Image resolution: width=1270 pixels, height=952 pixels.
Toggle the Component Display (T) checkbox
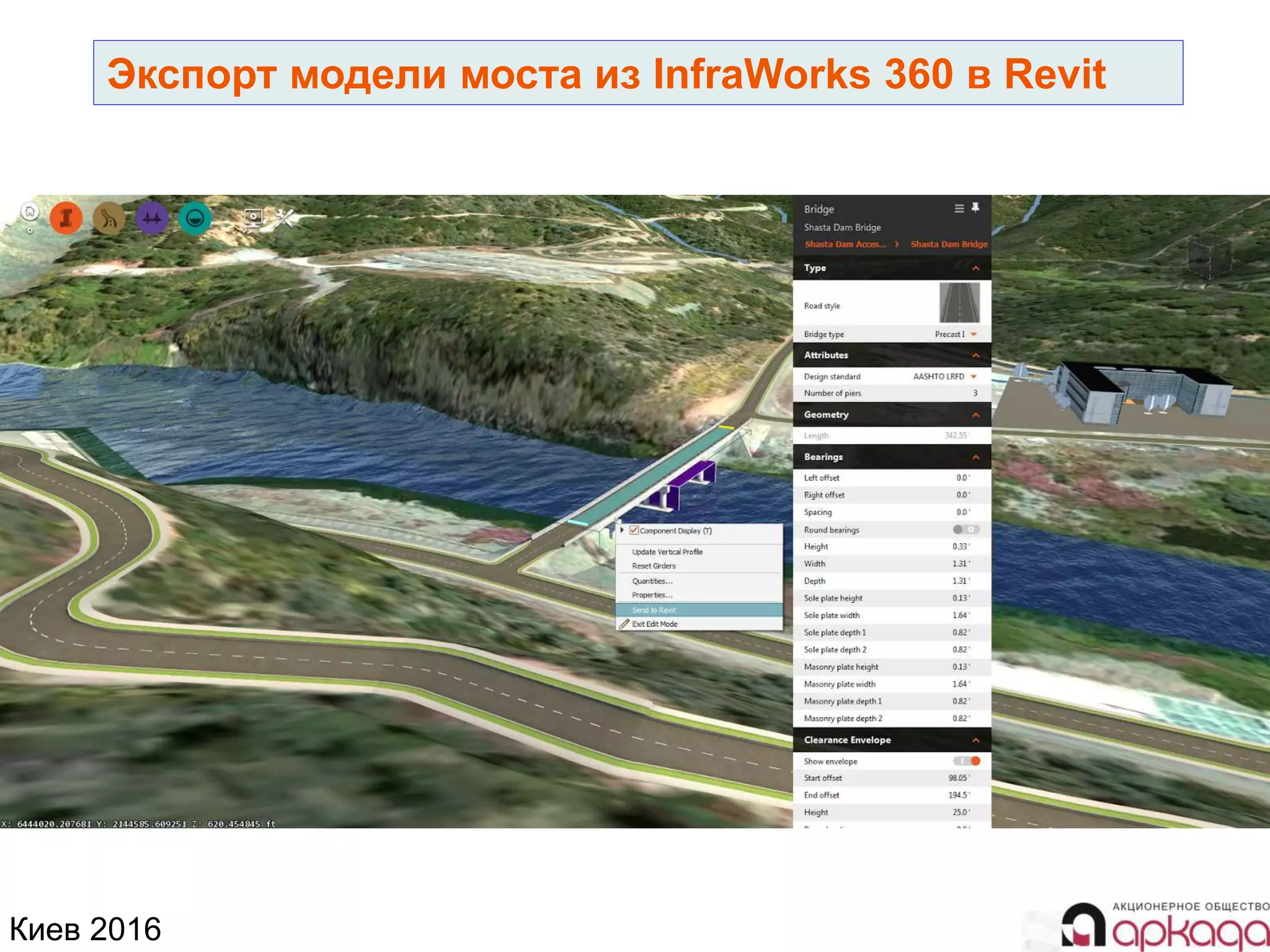(634, 531)
